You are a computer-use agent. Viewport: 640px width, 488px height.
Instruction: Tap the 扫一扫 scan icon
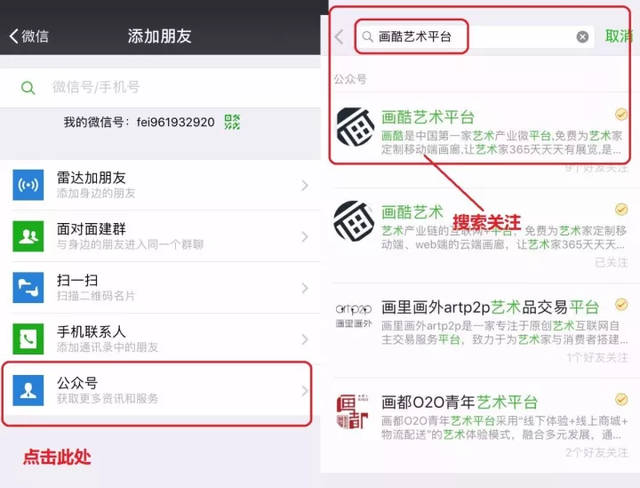point(28,288)
